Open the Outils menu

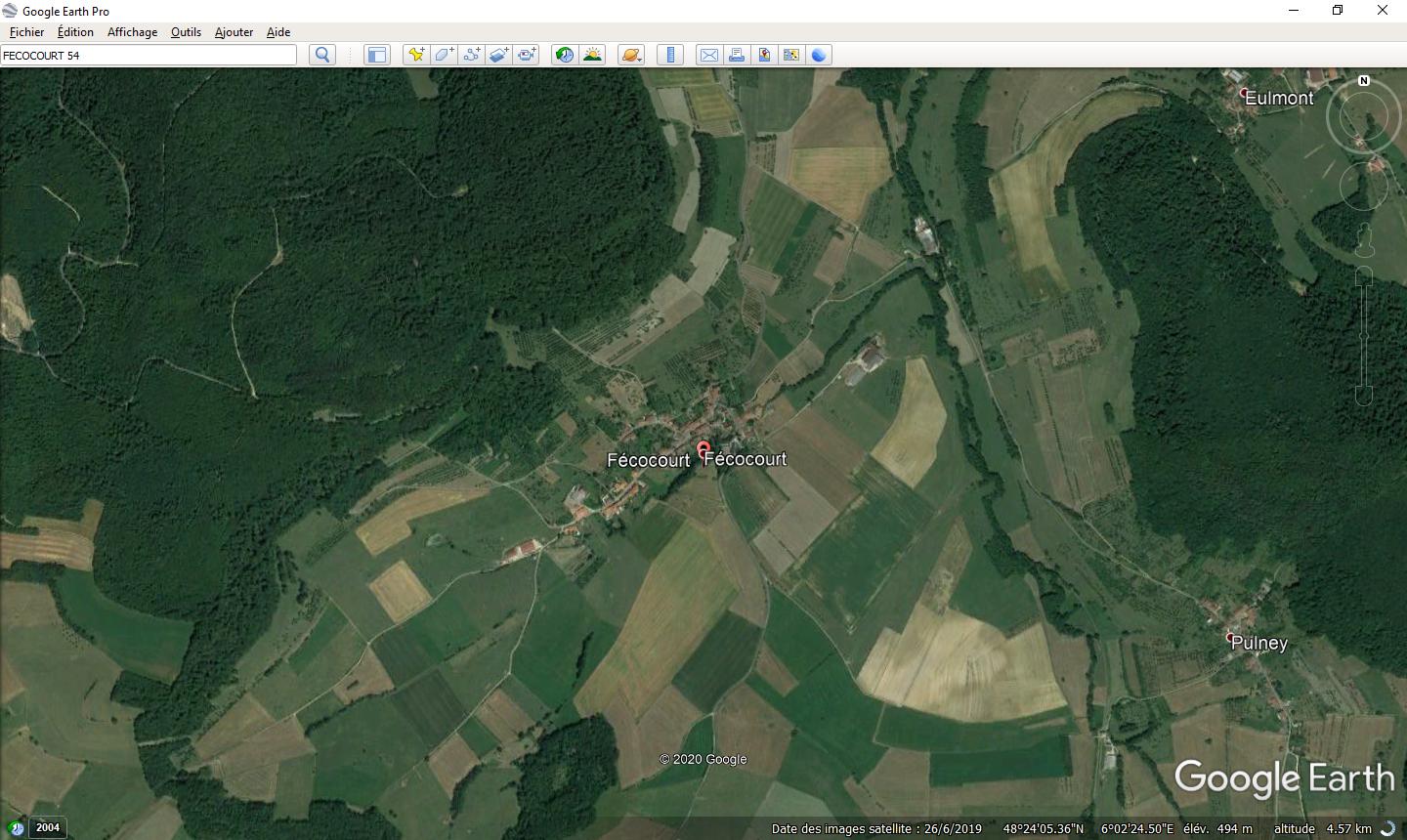[x=186, y=32]
